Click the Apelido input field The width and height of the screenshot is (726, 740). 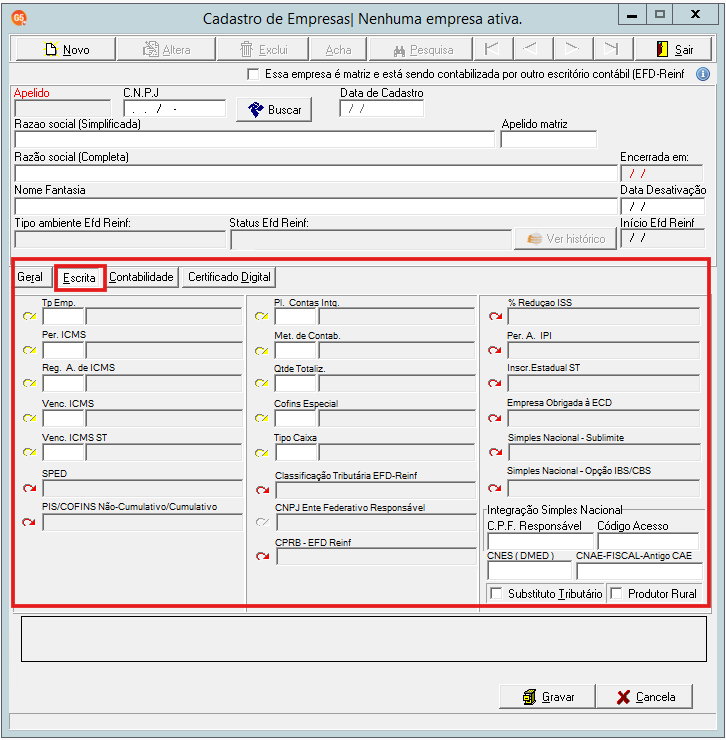point(63,109)
